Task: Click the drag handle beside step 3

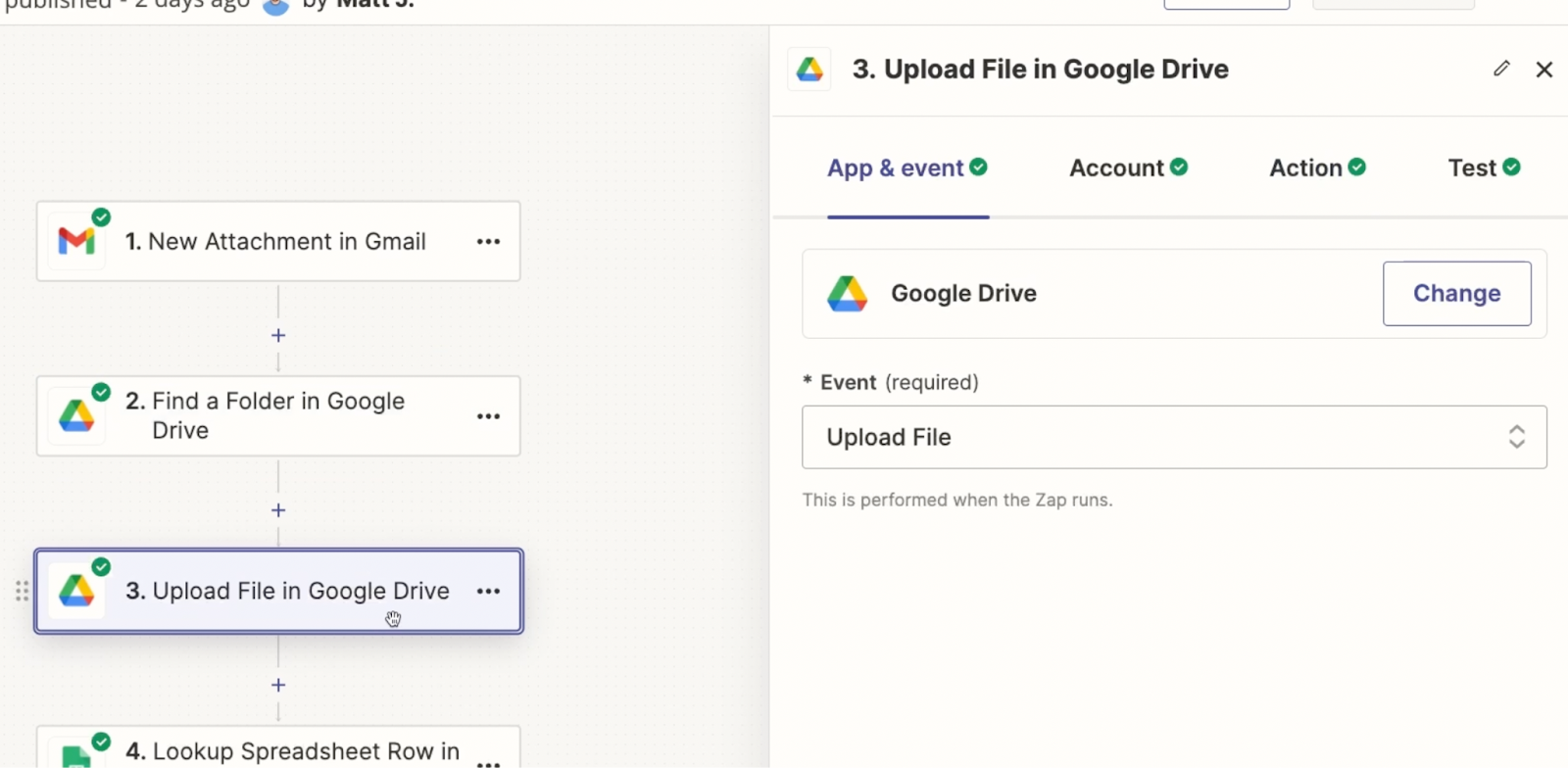Action: (x=22, y=591)
